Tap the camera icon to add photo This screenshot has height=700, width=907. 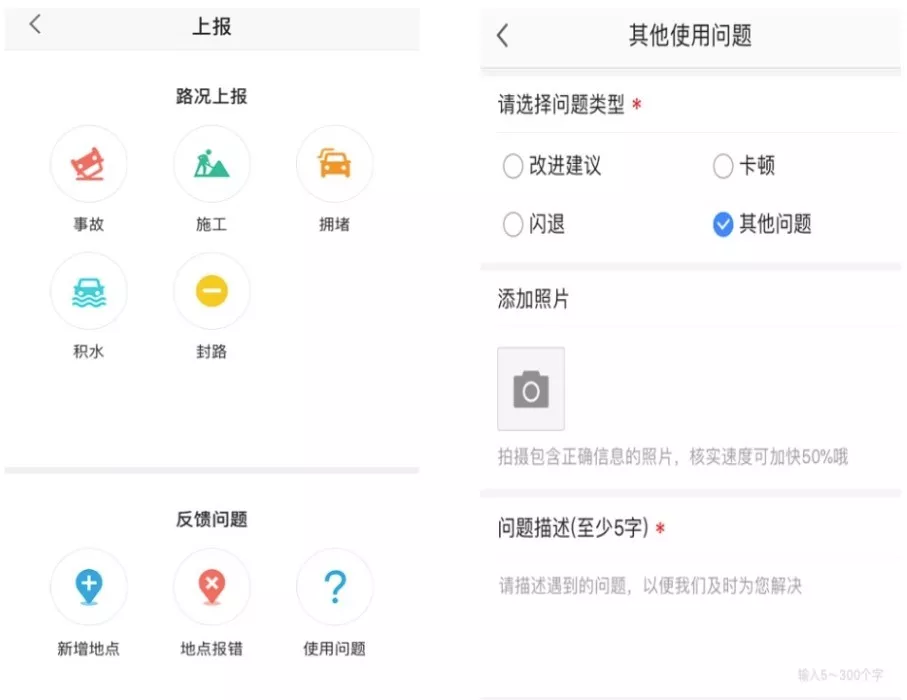pyautogui.click(x=531, y=389)
